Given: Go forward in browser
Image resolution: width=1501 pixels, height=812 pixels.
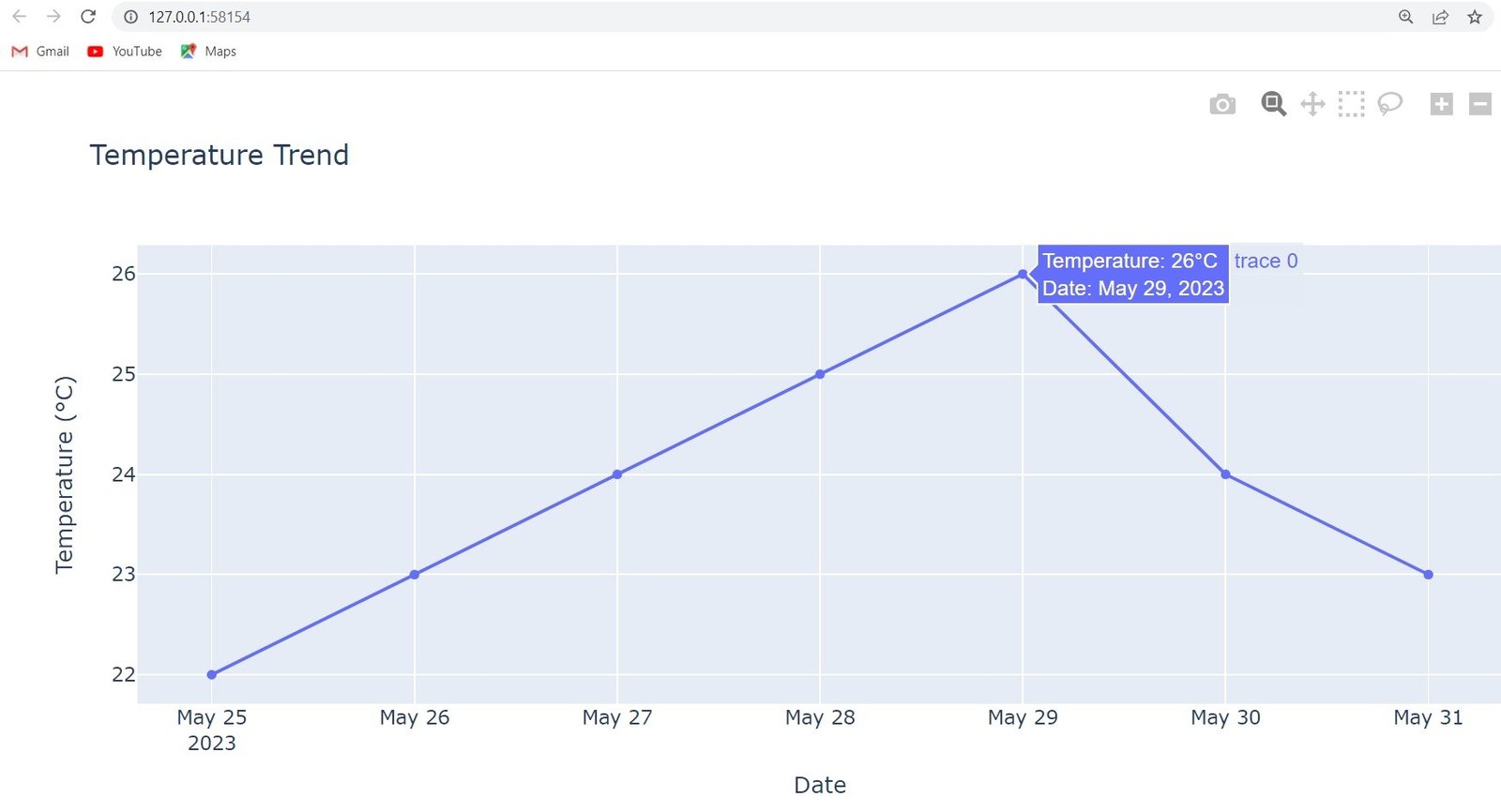Looking at the screenshot, I should pyautogui.click(x=53, y=17).
